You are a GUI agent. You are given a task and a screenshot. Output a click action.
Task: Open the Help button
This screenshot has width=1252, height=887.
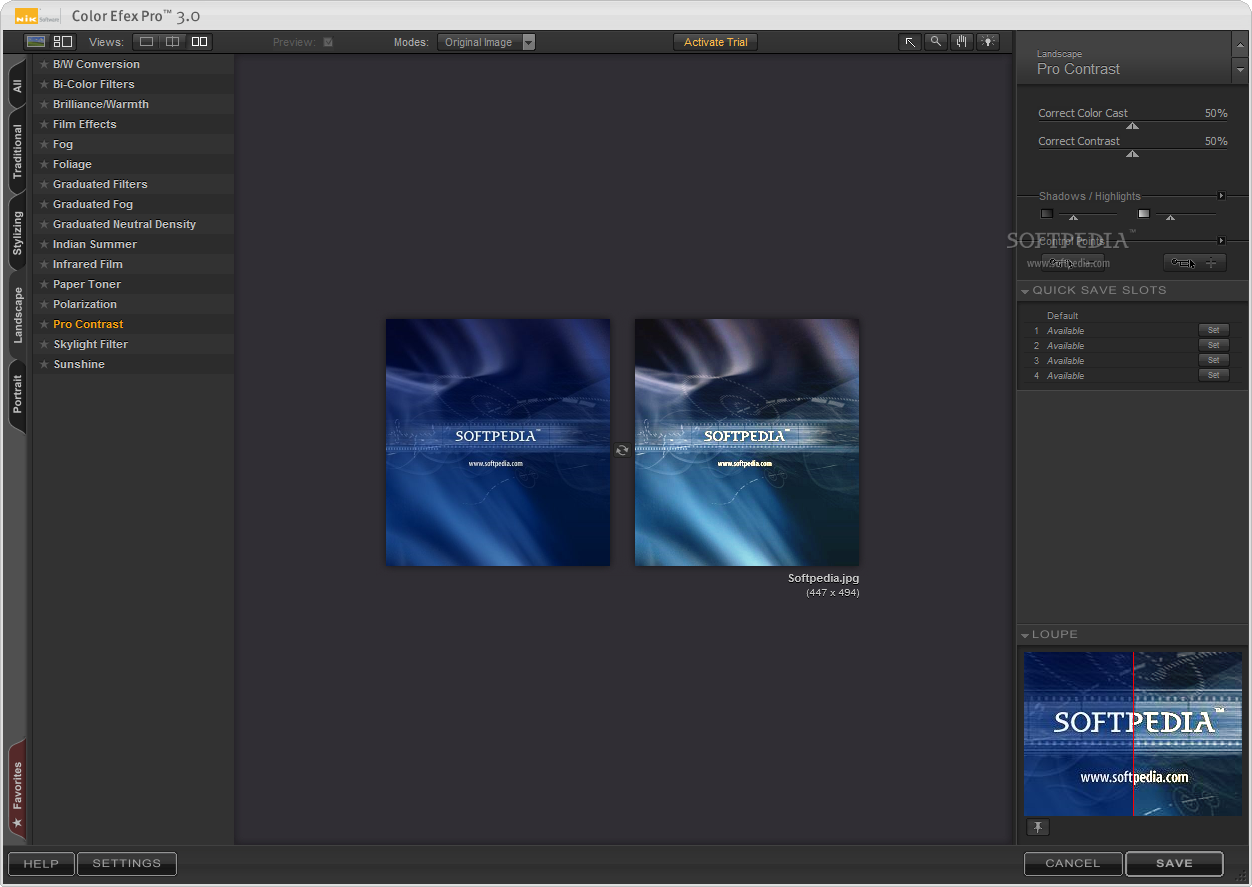point(41,864)
